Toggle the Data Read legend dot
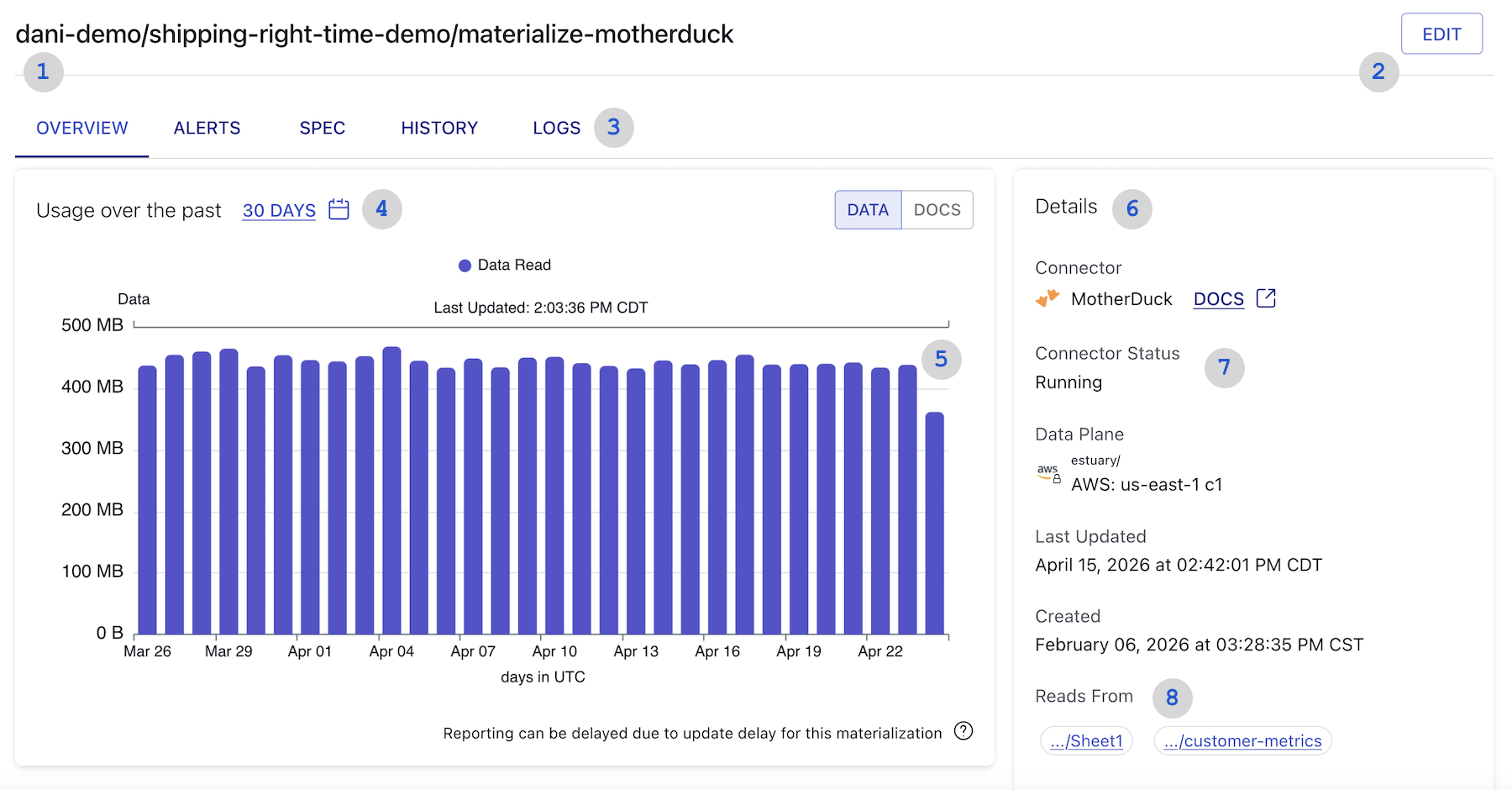Image resolution: width=1512 pixels, height=790 pixels. pos(465,266)
